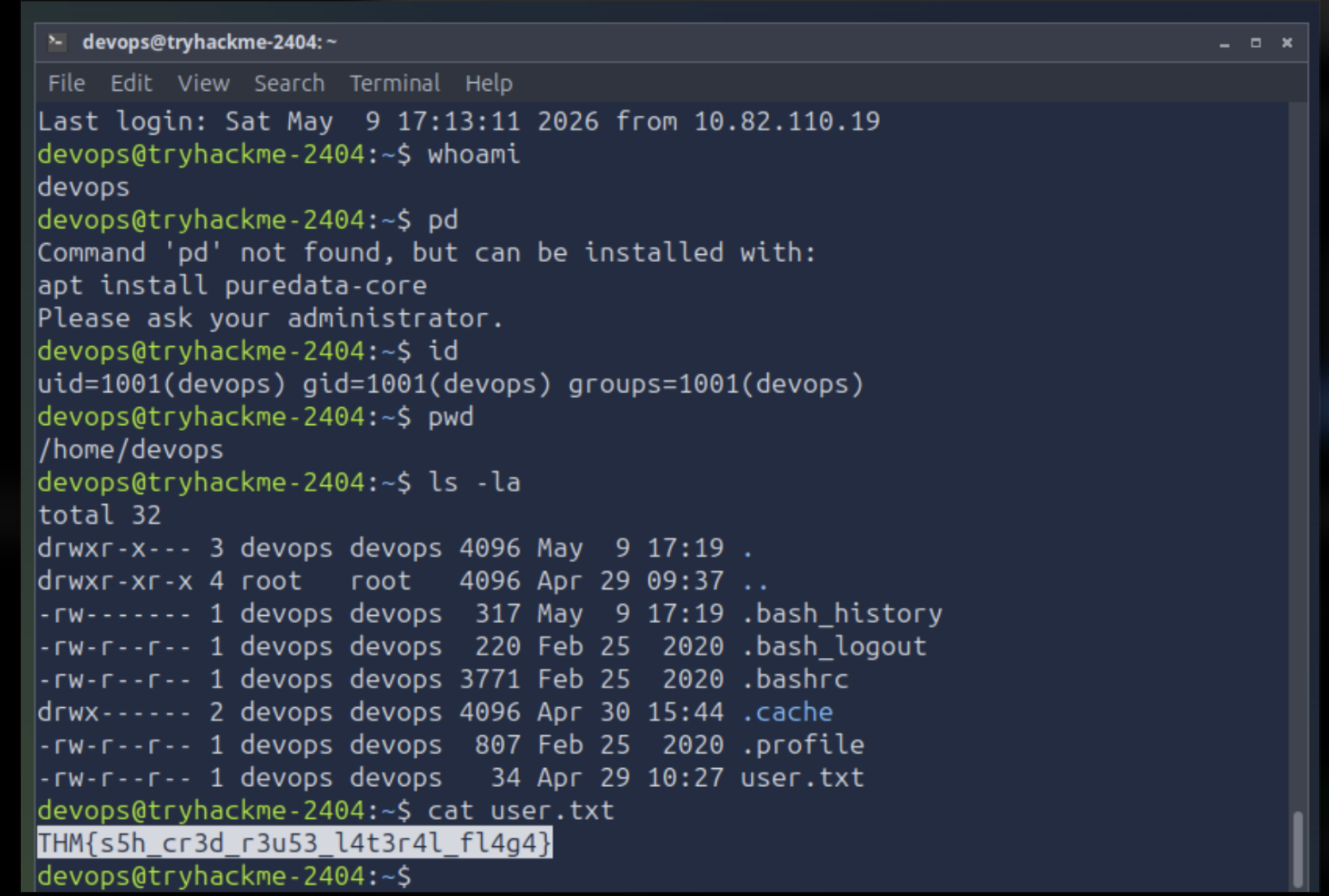This screenshot has width=1329, height=896.
Task: Click the uid=1001(devops) output line
Action: 451,384
